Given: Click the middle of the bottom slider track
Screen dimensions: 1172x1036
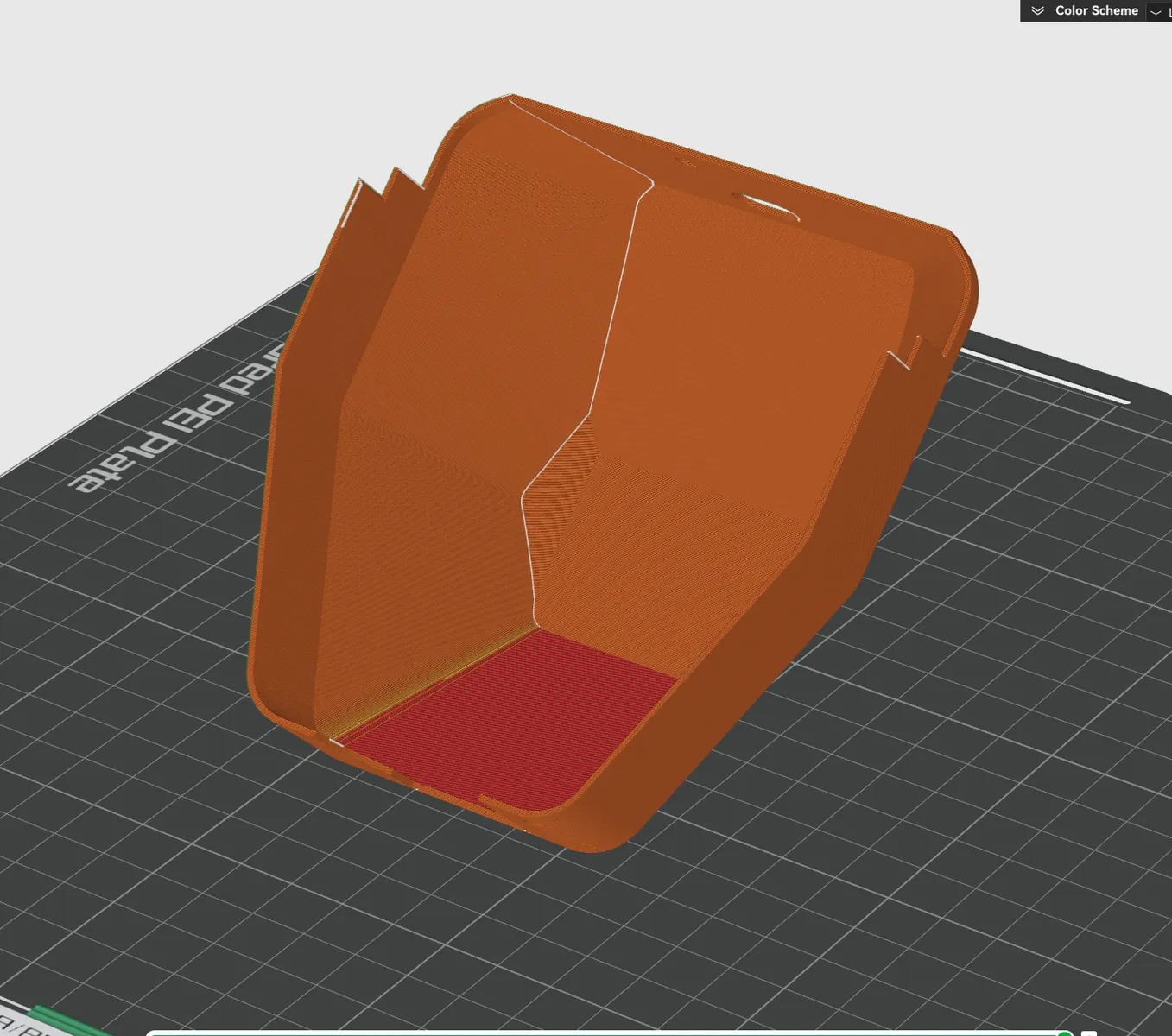Looking at the screenshot, I should coord(605,1033).
